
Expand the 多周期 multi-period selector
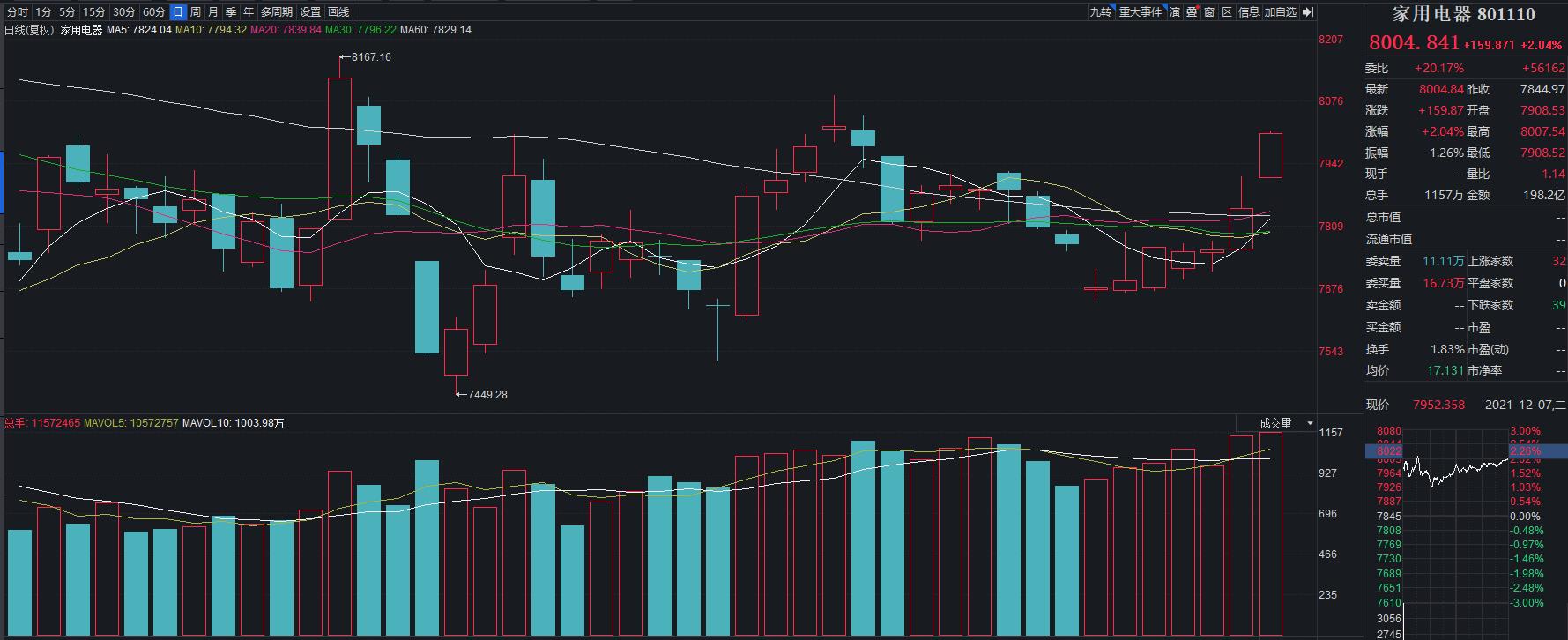click(277, 11)
